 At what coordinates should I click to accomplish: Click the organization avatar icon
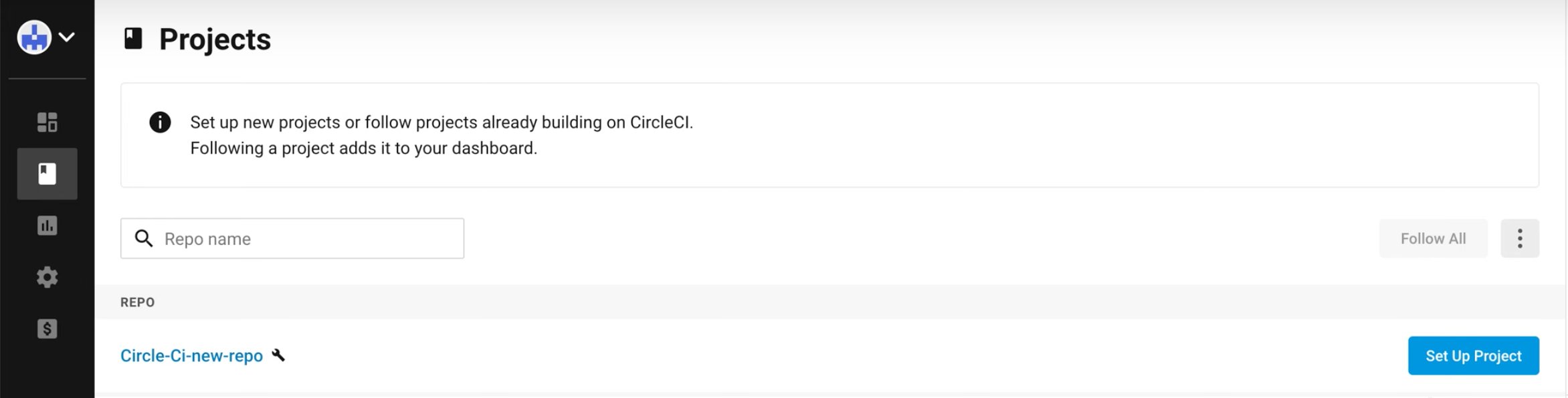[34, 37]
